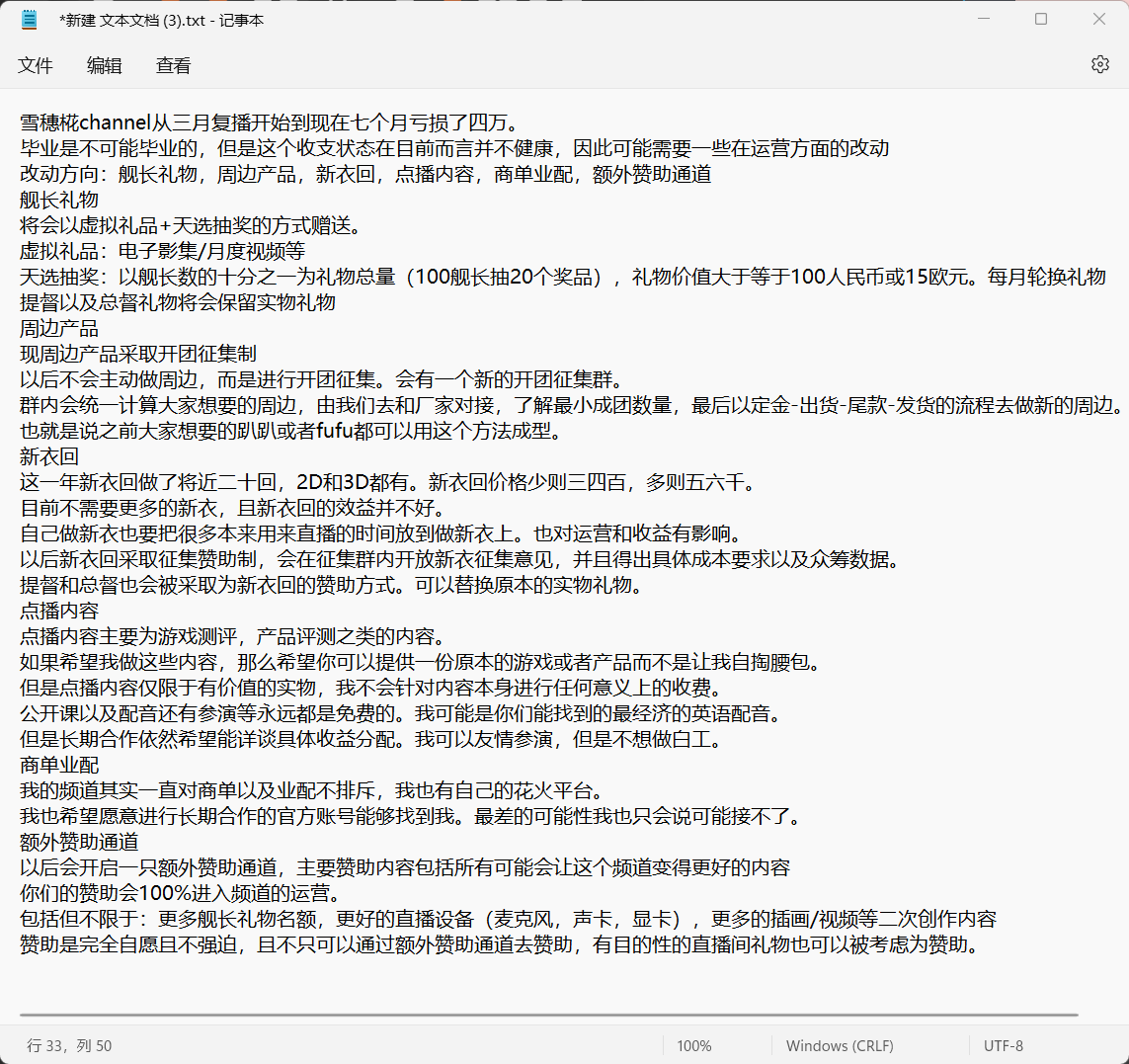This screenshot has height=1064, width=1129.
Task: Place cursor in the first line starting 雪穗椛channel
Action: [x=267, y=123]
